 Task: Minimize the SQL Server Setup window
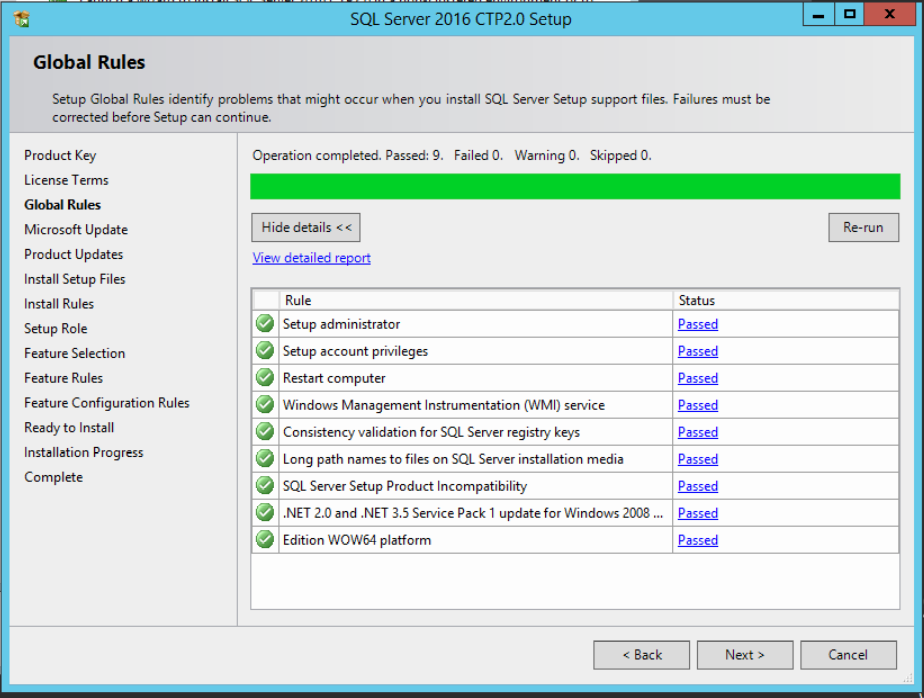click(819, 15)
